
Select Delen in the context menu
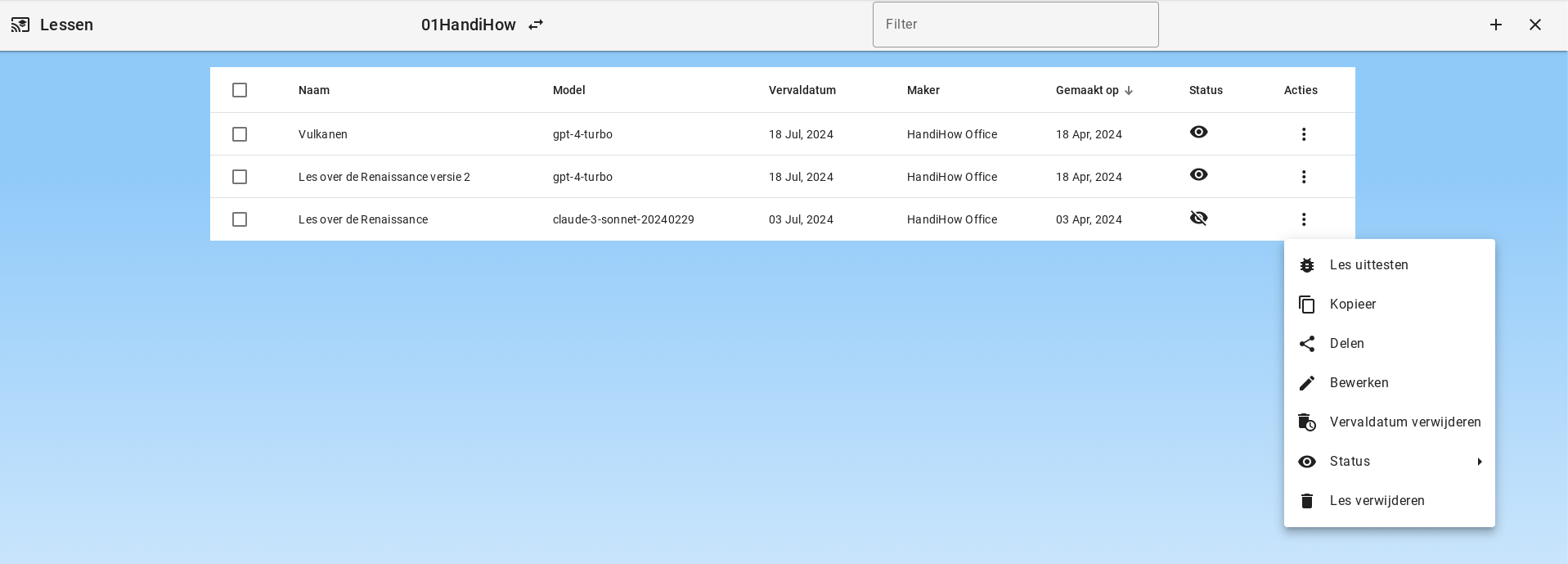pyautogui.click(x=1346, y=344)
